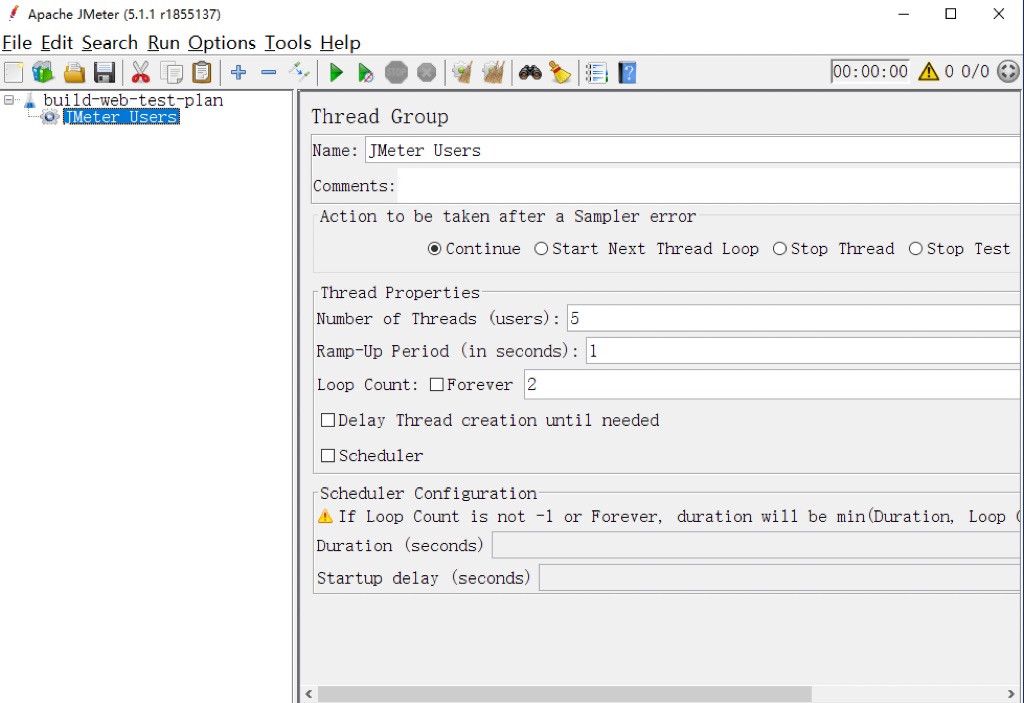This screenshot has height=703, width=1024.
Task: Click the Comments input field
Action: pyautogui.click(x=709, y=186)
